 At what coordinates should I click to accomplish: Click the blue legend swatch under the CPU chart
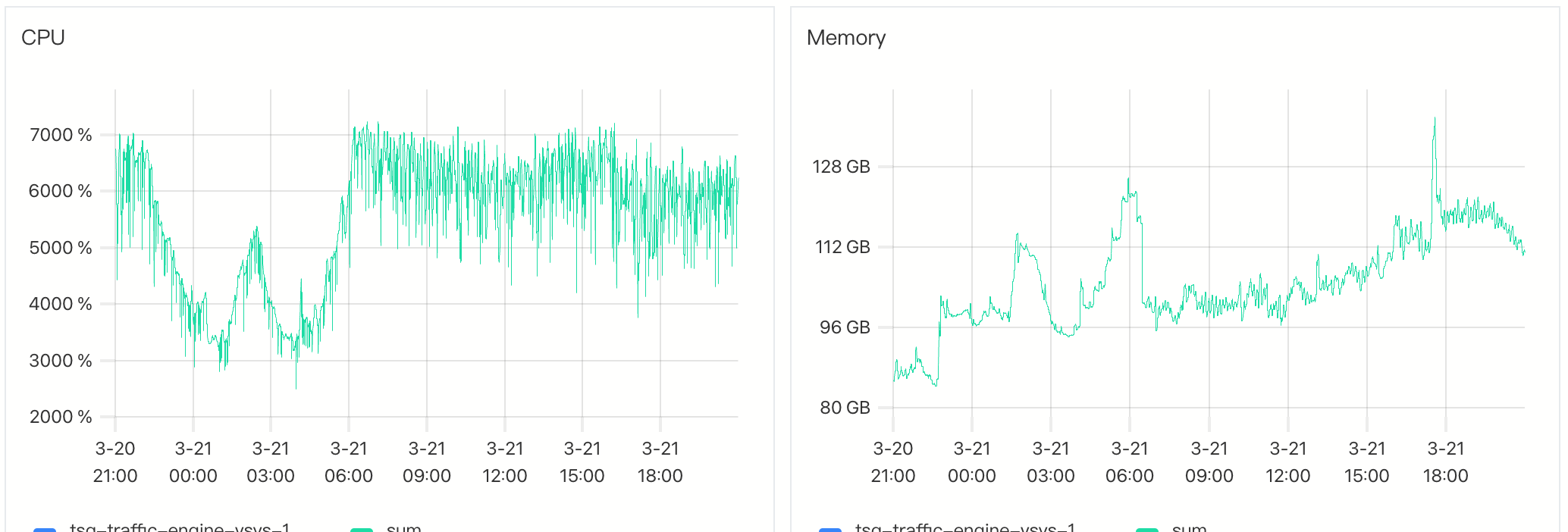pyautogui.click(x=45, y=529)
